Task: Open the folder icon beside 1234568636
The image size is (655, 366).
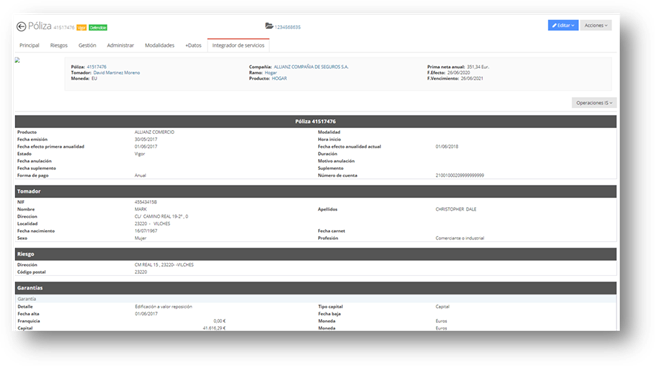Action: [x=269, y=26]
